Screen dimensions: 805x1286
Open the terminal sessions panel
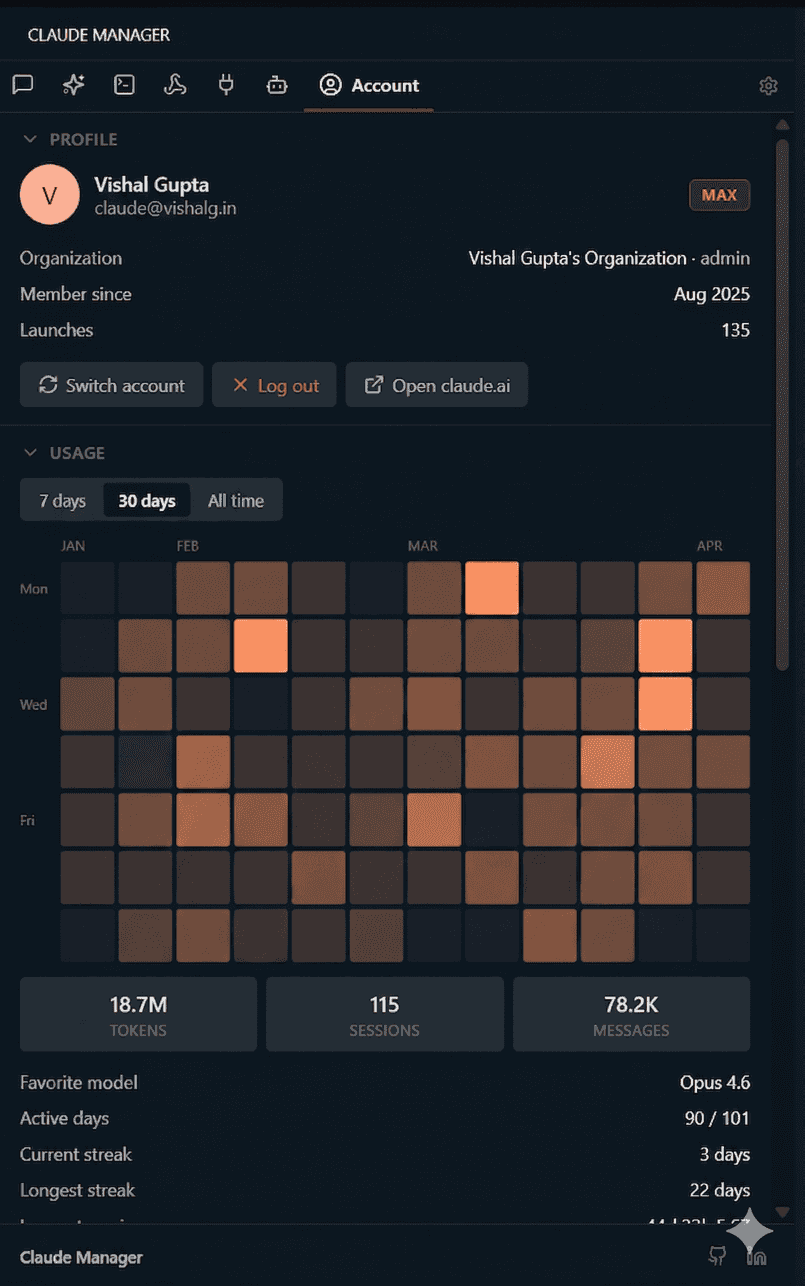click(123, 84)
